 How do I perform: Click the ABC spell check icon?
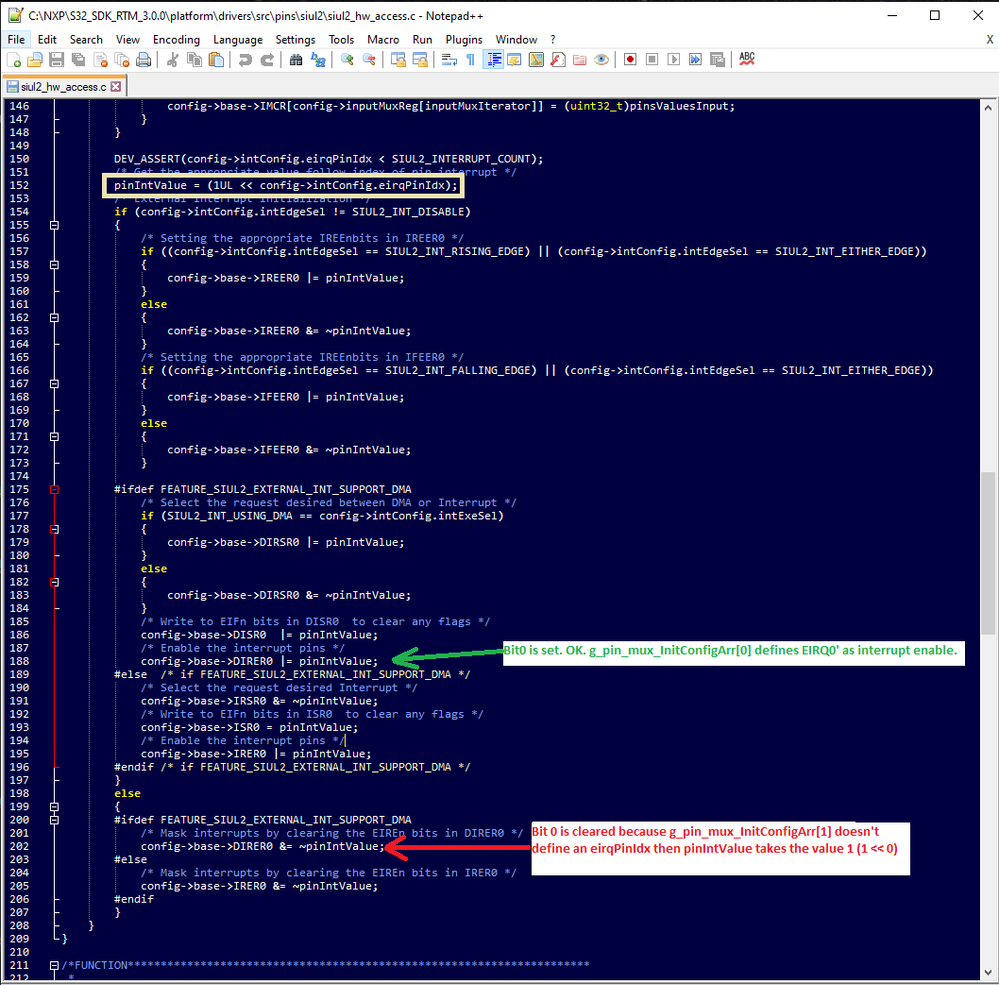point(747,59)
